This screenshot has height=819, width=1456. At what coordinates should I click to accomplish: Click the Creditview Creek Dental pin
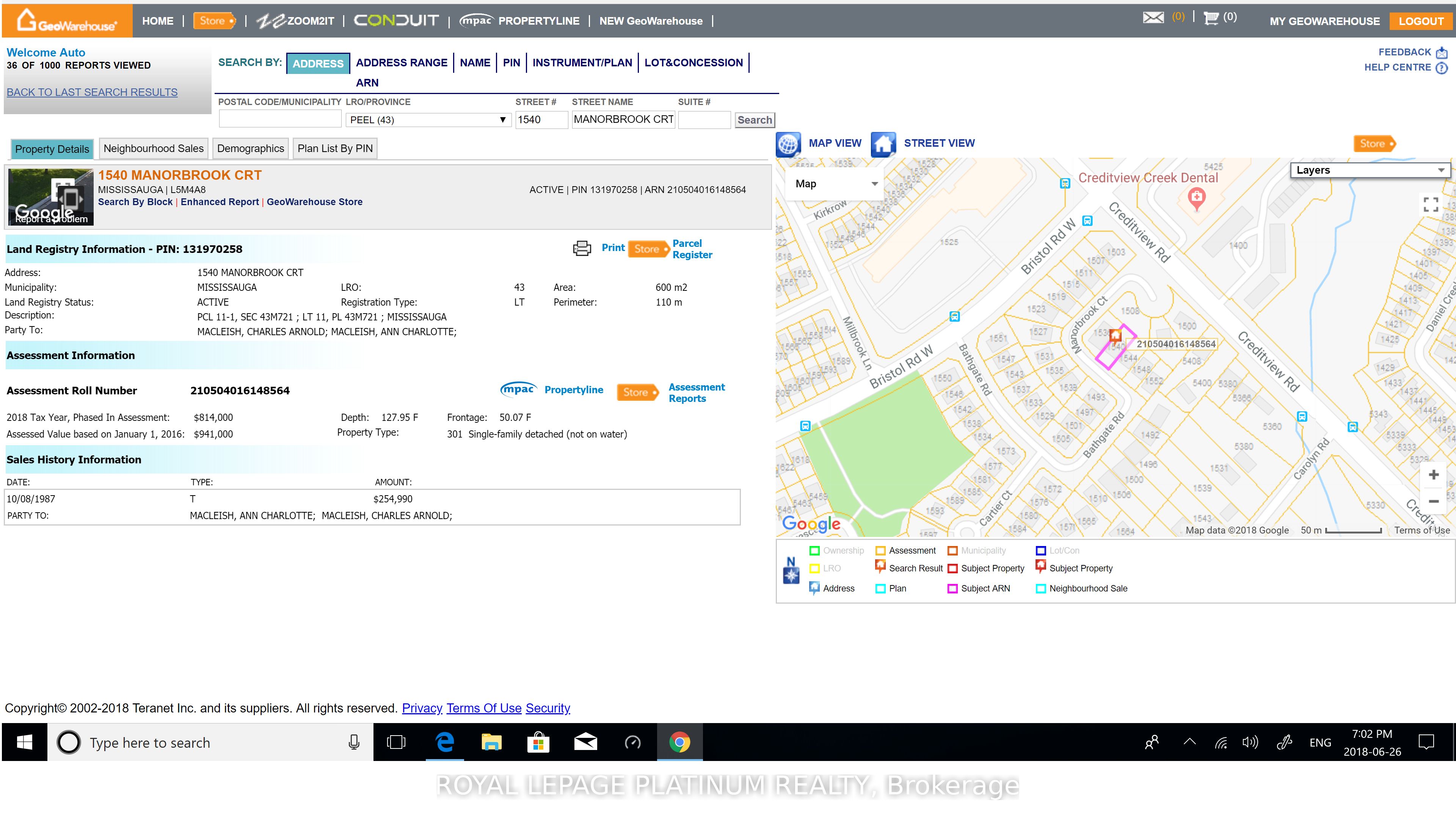(x=1196, y=198)
